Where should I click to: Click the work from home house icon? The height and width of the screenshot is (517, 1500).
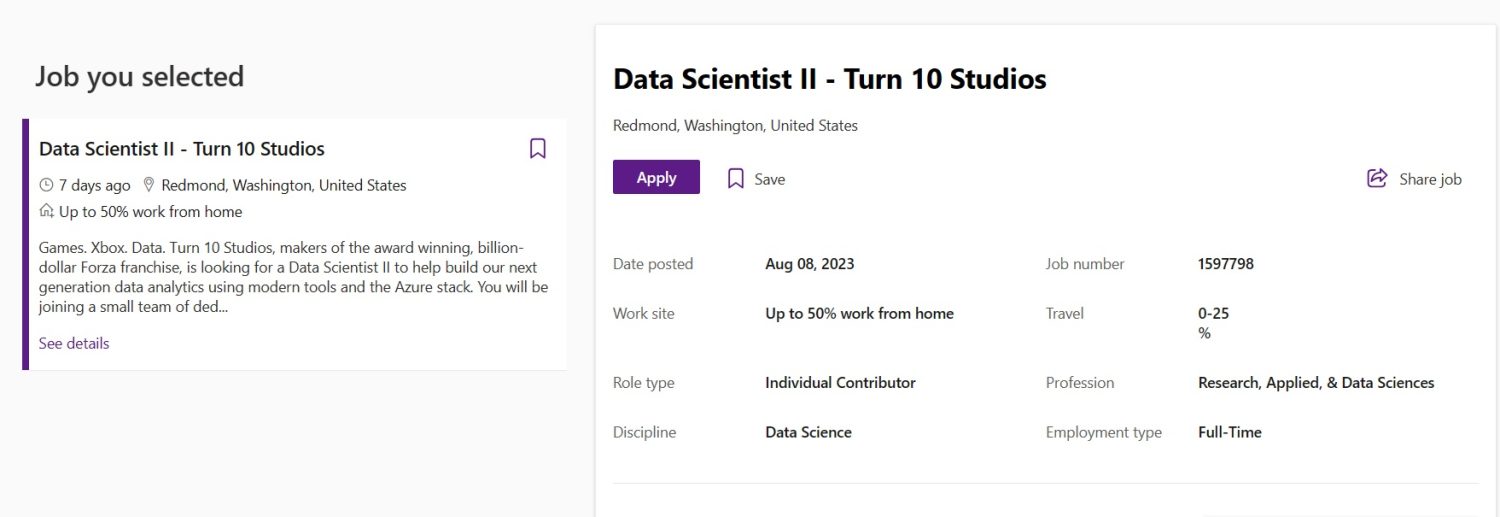46,211
